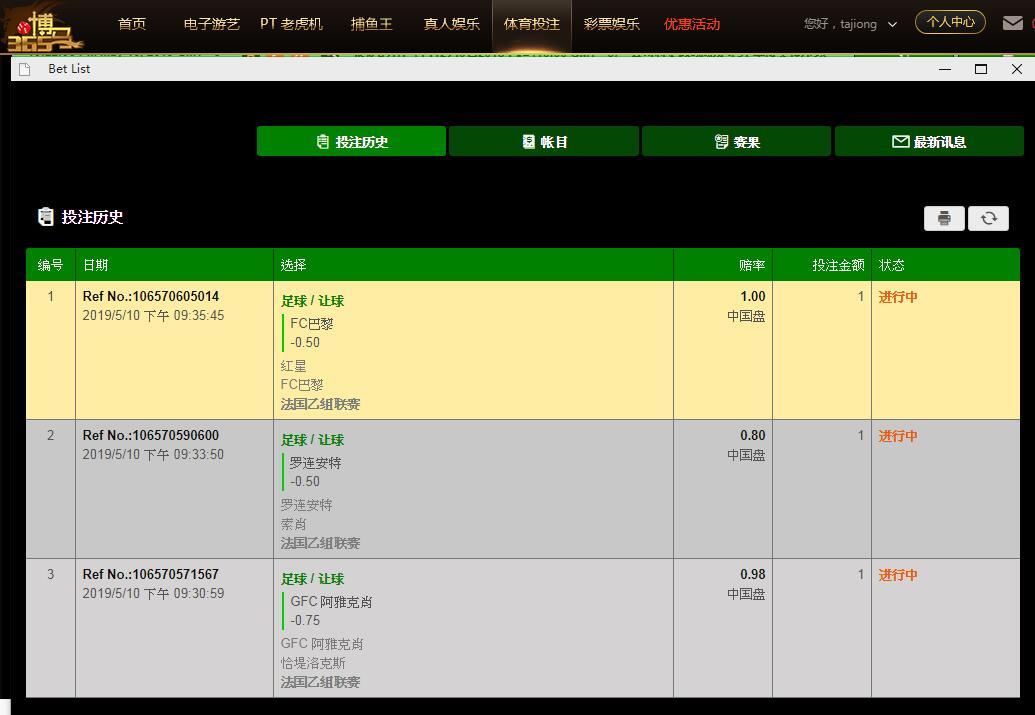The height and width of the screenshot is (715, 1035).
Task: Click the date 2019/5/10 下午 09:35:45
Action: [x=153, y=316]
